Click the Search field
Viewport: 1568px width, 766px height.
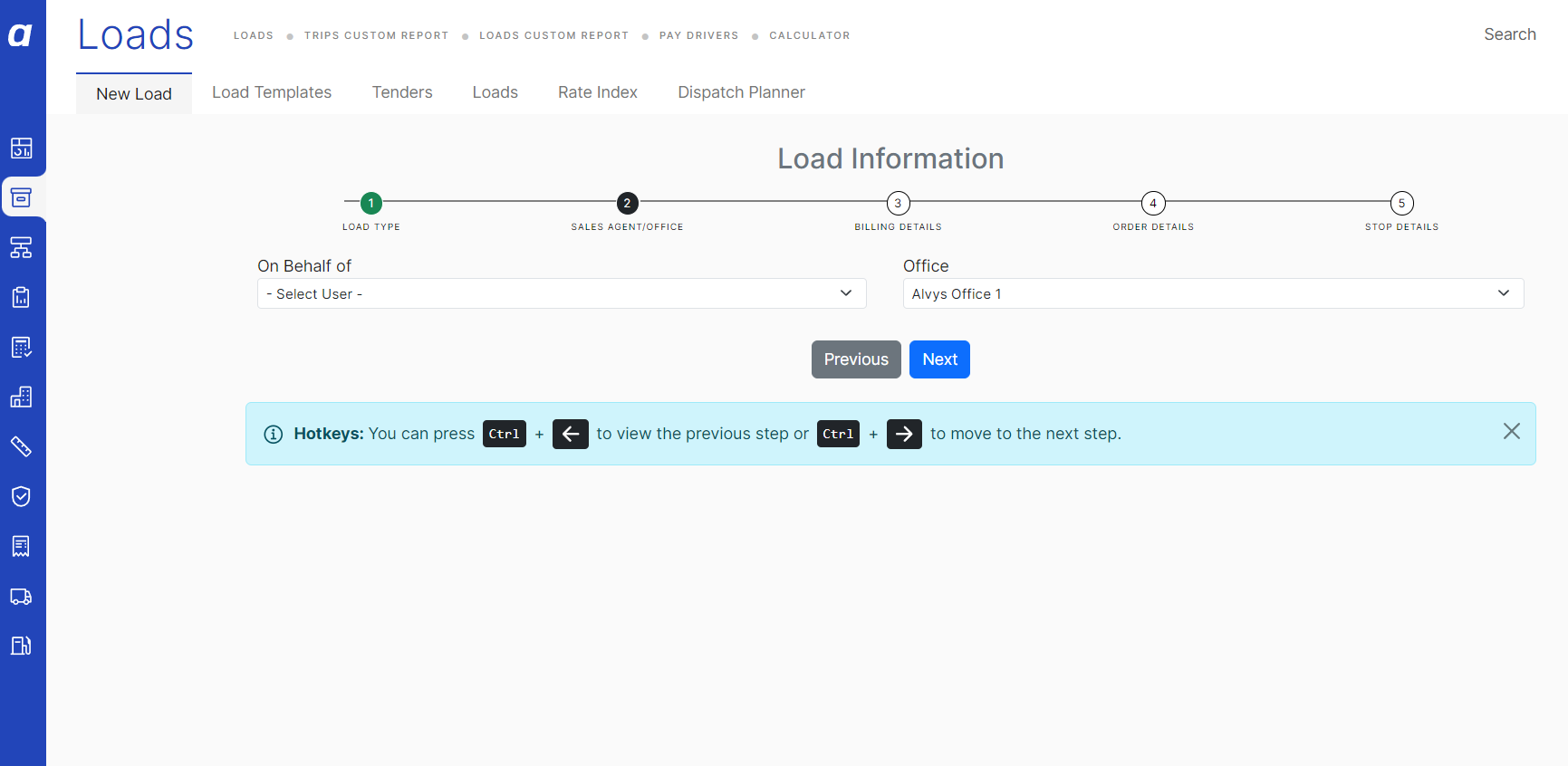tap(1509, 34)
